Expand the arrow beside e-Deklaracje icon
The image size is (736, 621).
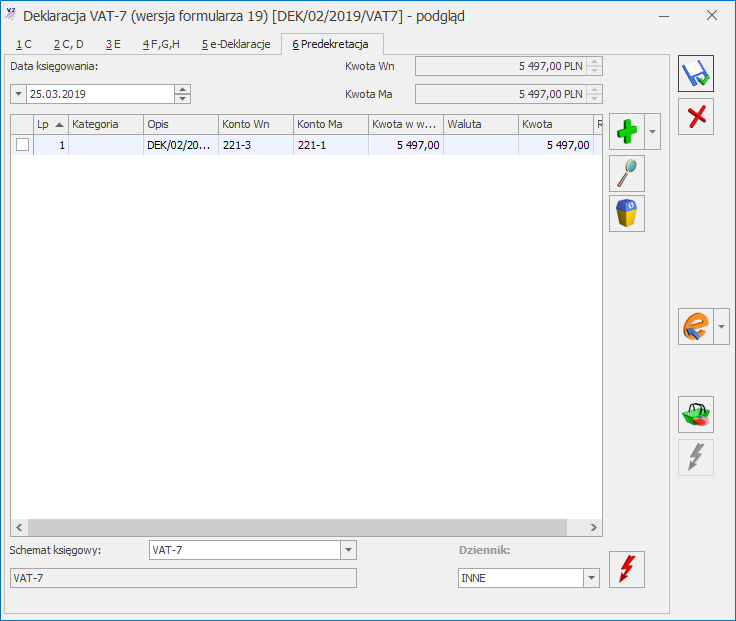(721, 327)
